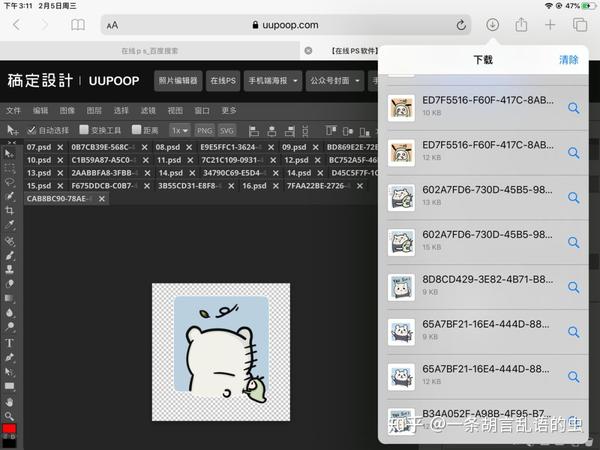The width and height of the screenshot is (600, 450).
Task: Open Safari's tab overview icon
Action: pyautogui.click(x=579, y=25)
